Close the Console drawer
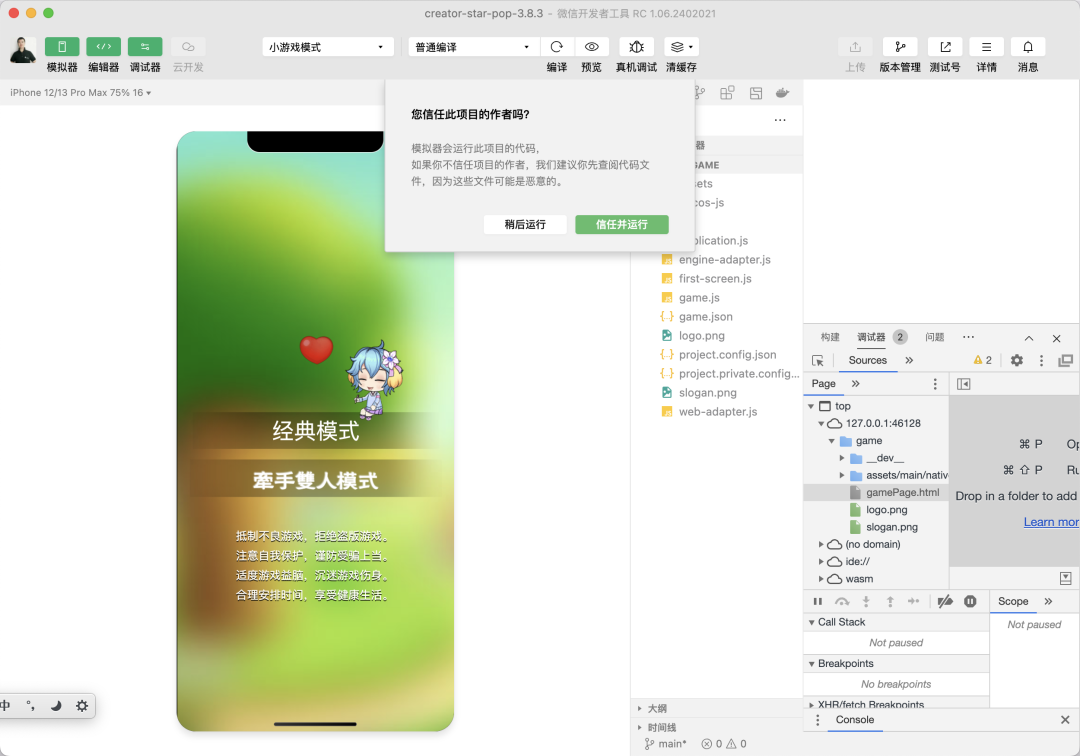Viewport: 1080px width, 756px height. 1065,720
